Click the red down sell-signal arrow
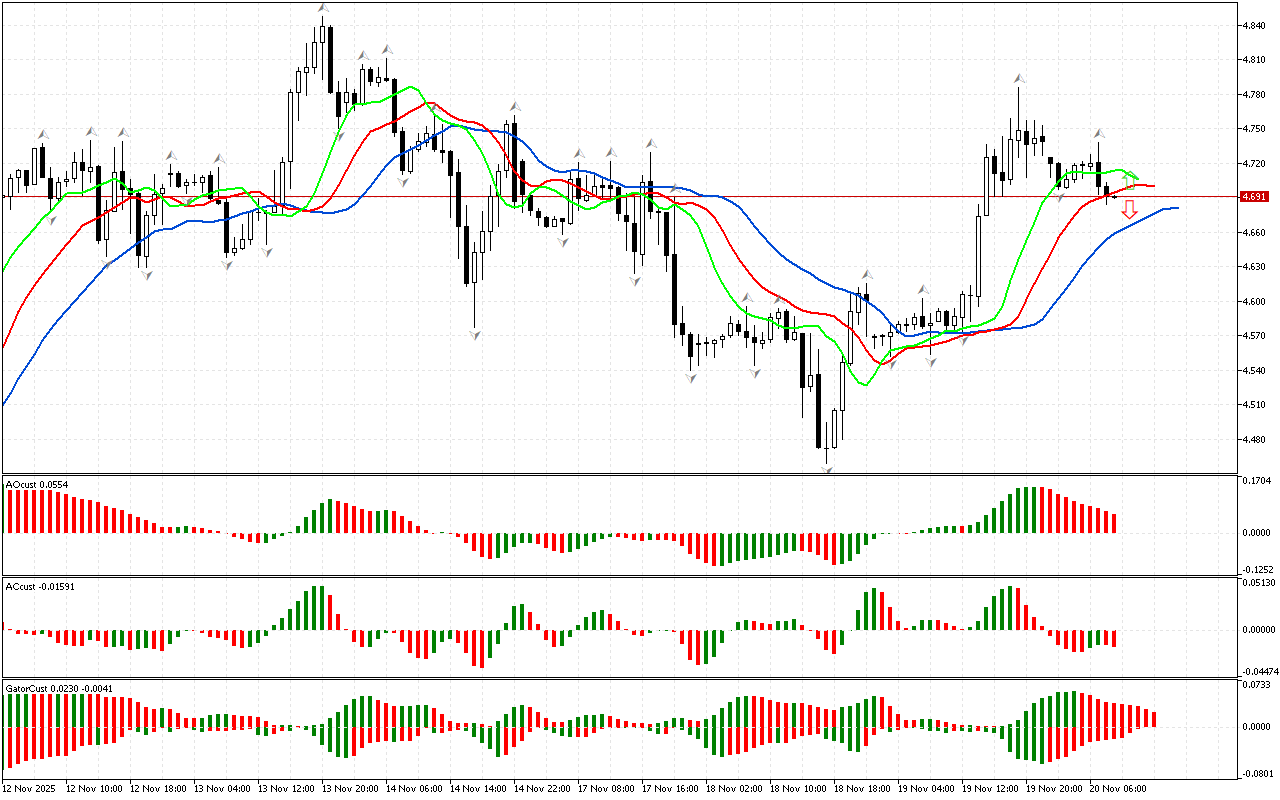This screenshot has height=800, width=1280. 1129,209
